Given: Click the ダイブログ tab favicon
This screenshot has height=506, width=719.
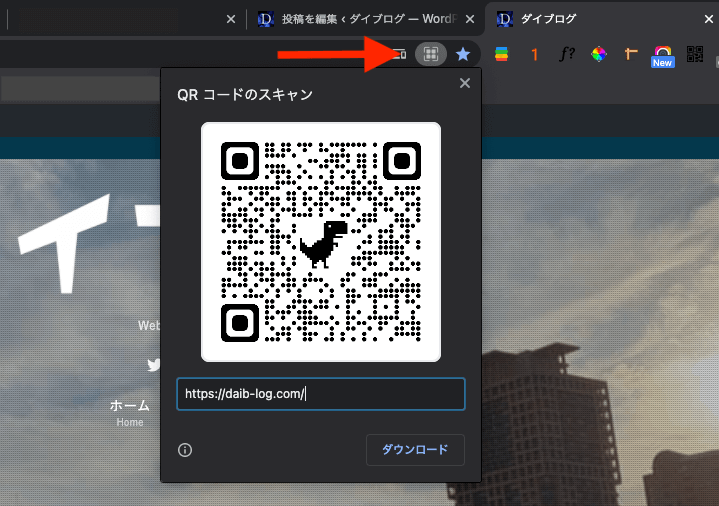Looking at the screenshot, I should coord(505,19).
